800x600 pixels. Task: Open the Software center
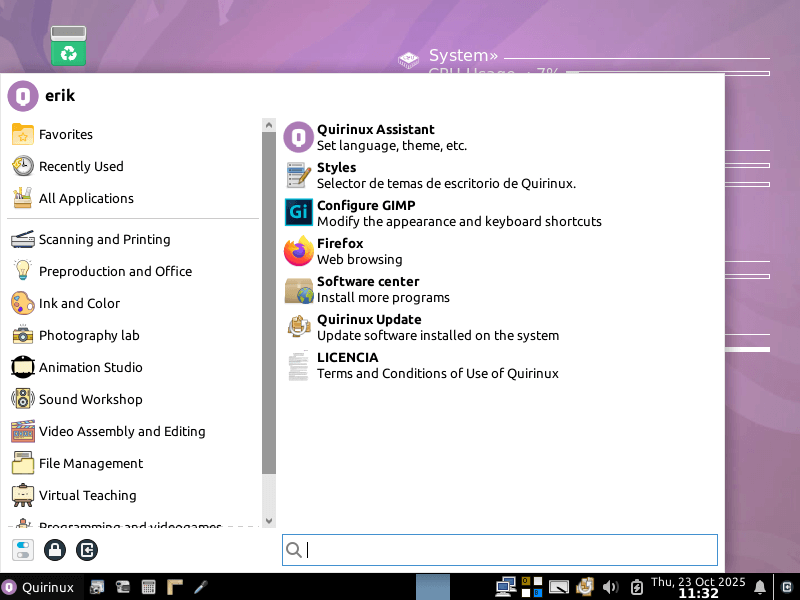(367, 289)
